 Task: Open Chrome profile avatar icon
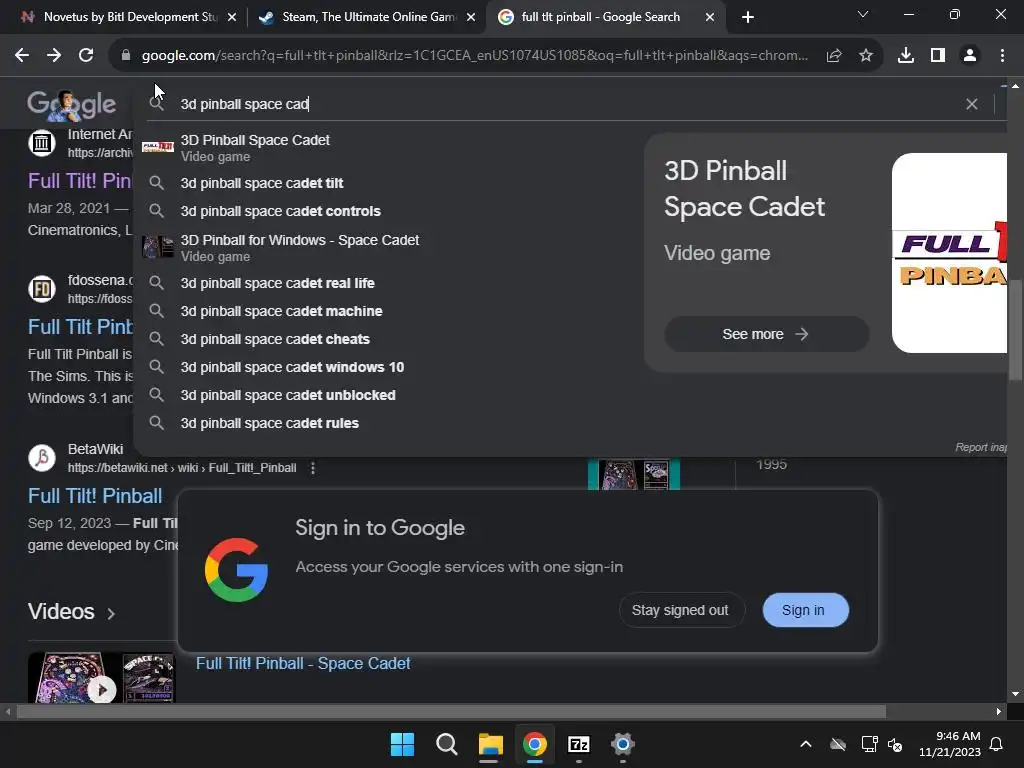tap(970, 56)
